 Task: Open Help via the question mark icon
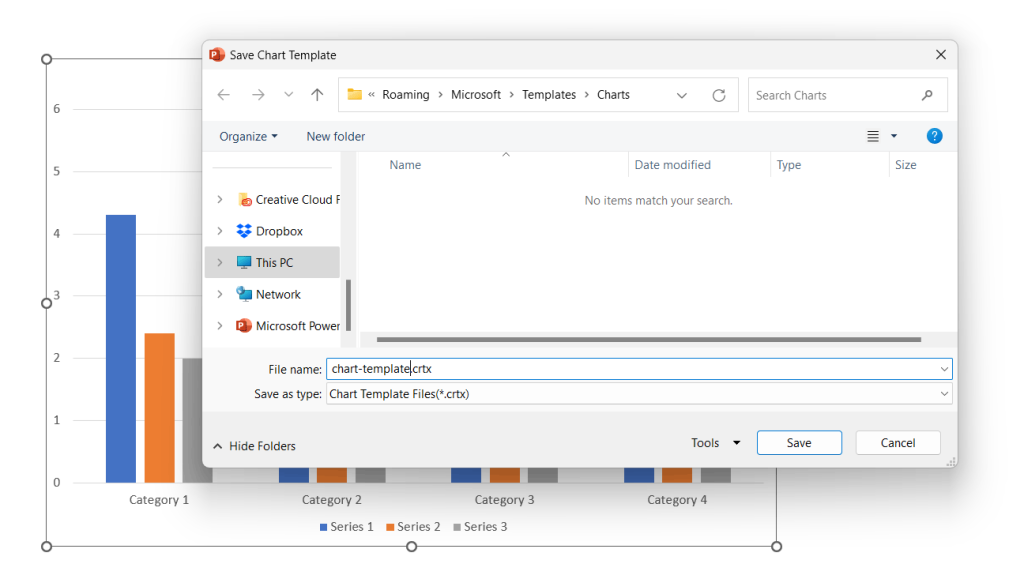tap(934, 135)
